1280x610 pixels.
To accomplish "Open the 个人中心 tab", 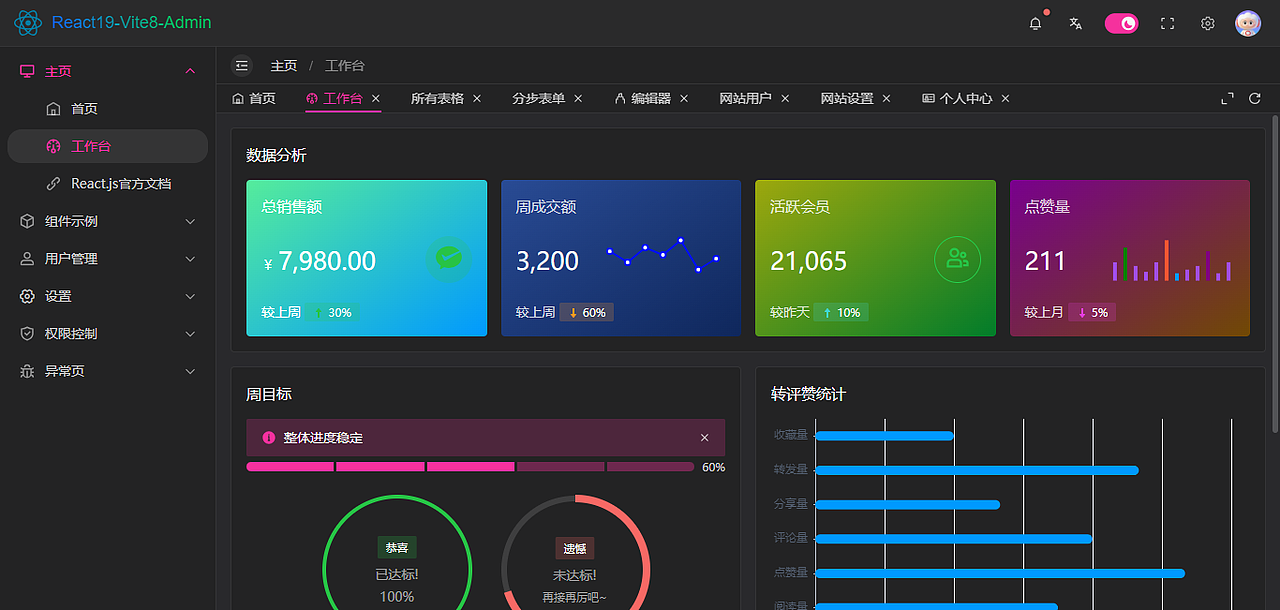I will tap(957, 98).
